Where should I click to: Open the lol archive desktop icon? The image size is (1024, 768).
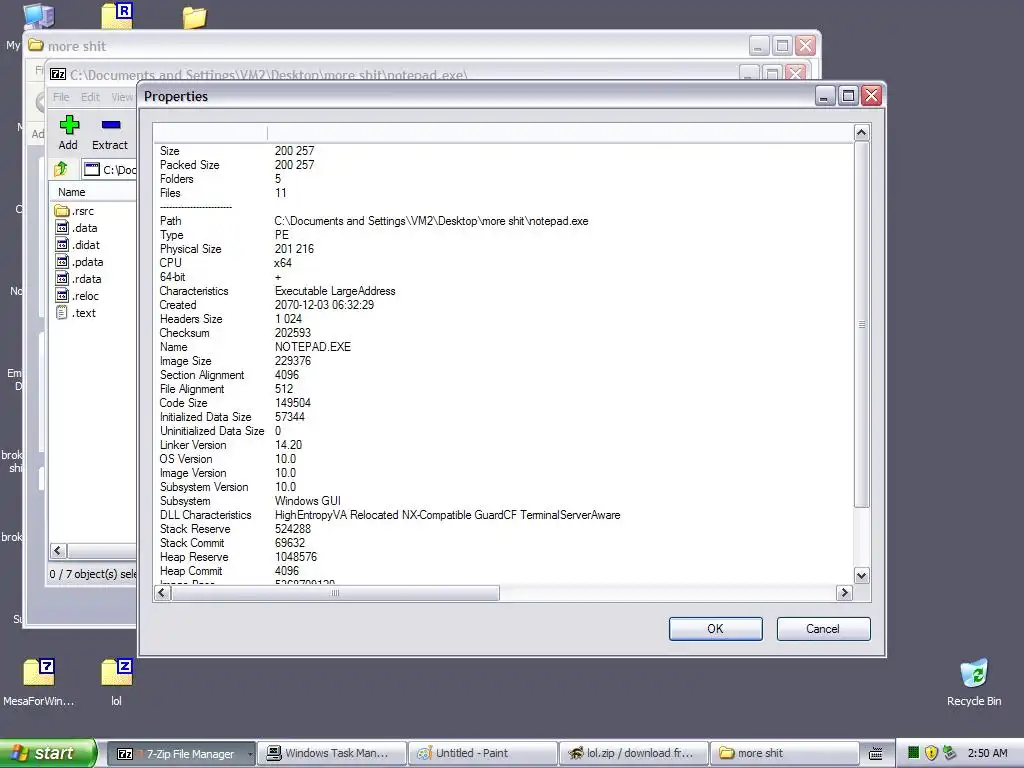(x=117, y=673)
